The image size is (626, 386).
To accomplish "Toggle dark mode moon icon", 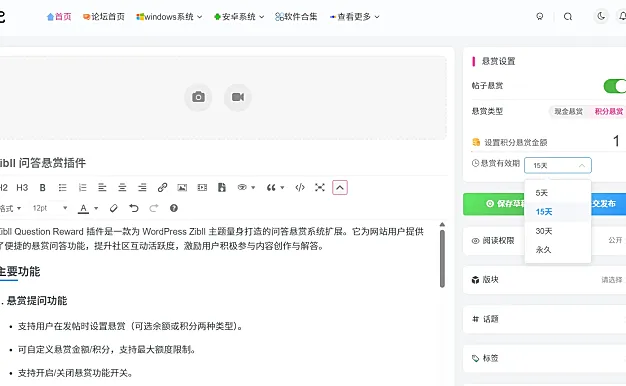I will pyautogui.click(x=601, y=16).
